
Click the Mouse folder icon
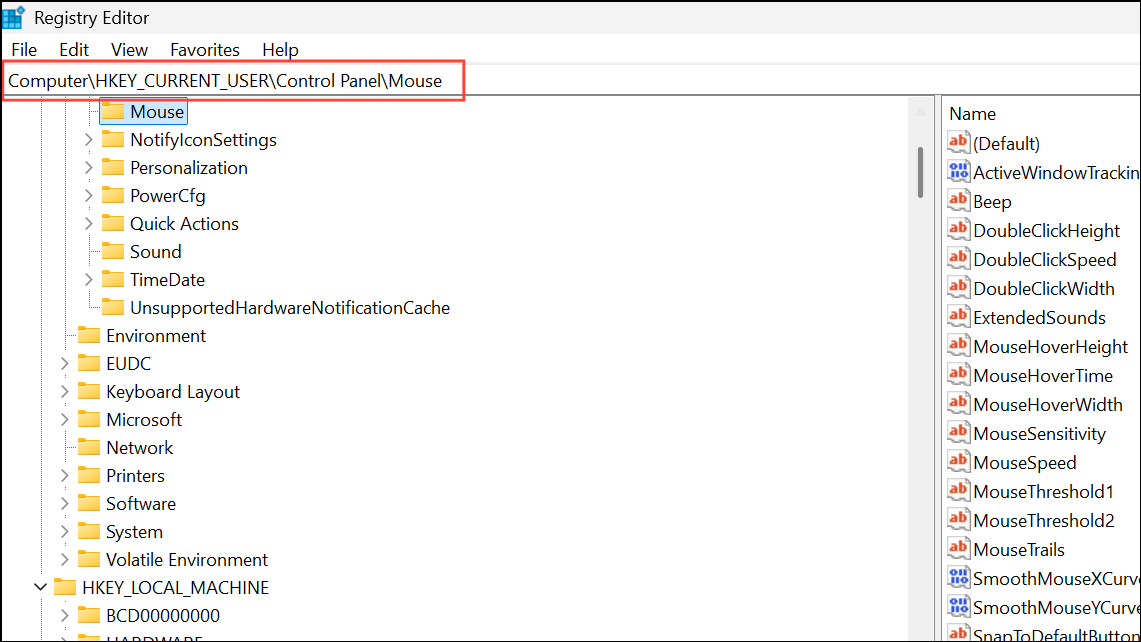coord(113,111)
